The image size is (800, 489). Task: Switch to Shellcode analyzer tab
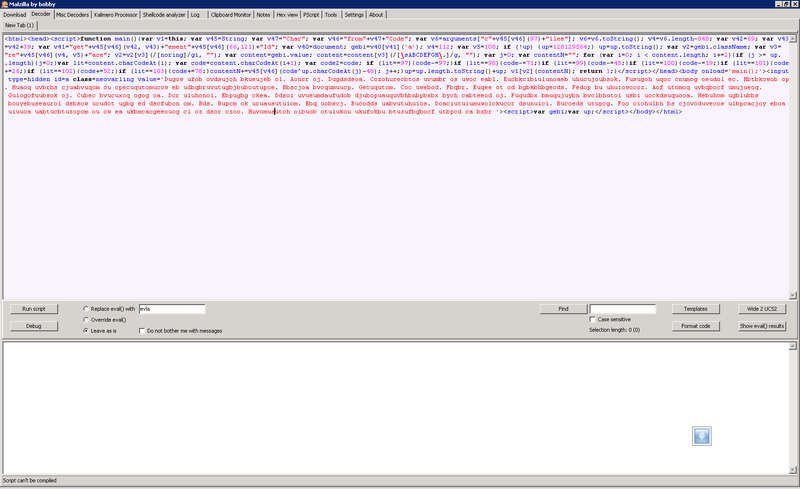coord(164,15)
